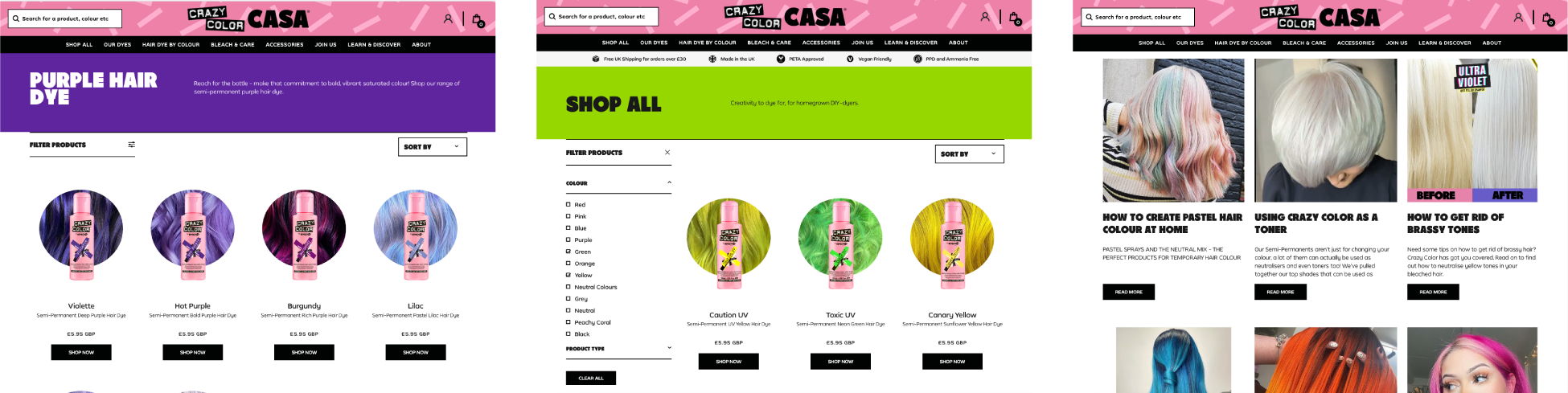This screenshot has width=1568, height=393.
Task: Uncheck the Yellow colour filter
Action: pyautogui.click(x=569, y=275)
